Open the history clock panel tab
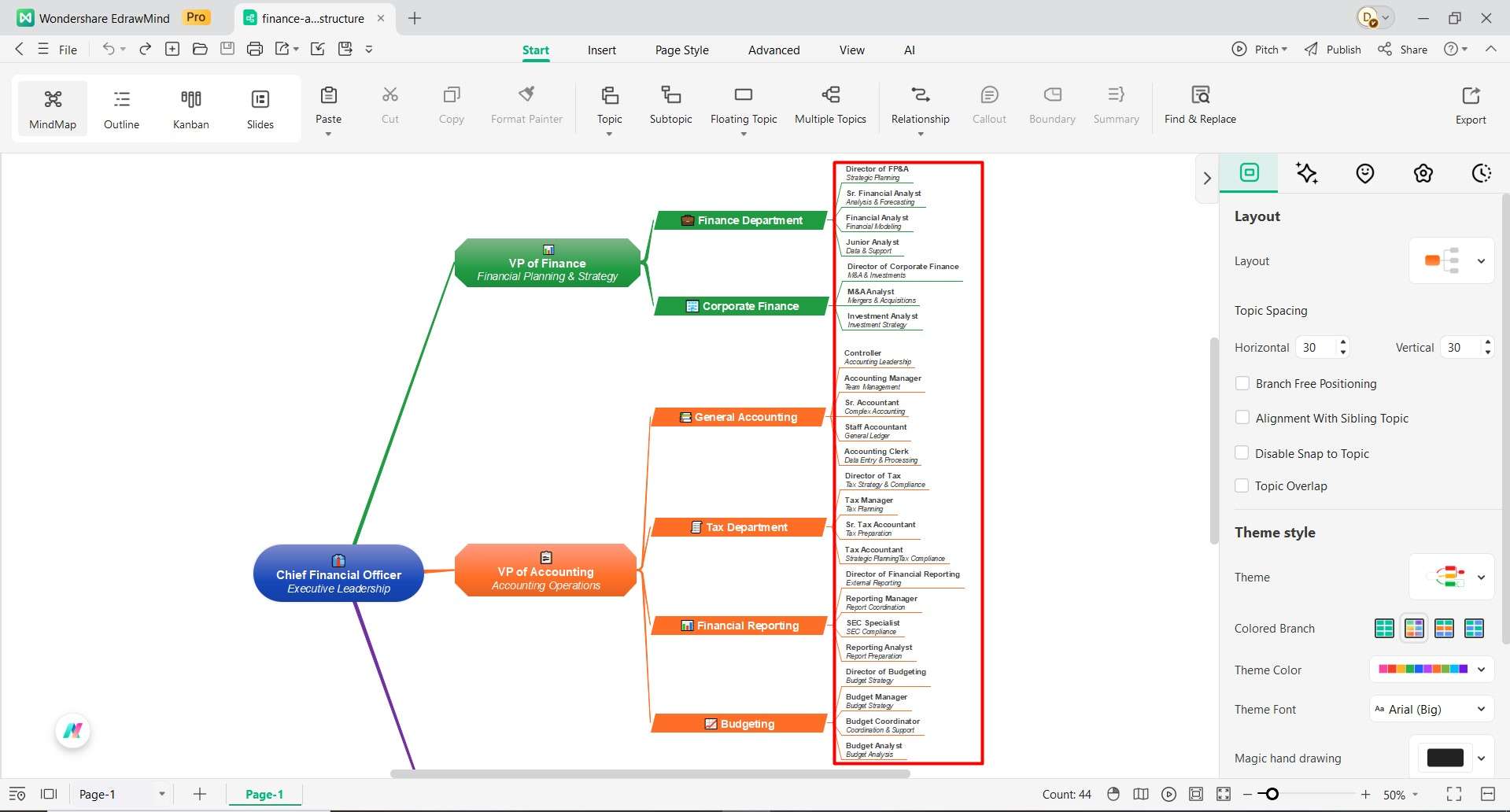Image resolution: width=1510 pixels, height=812 pixels. point(1482,173)
